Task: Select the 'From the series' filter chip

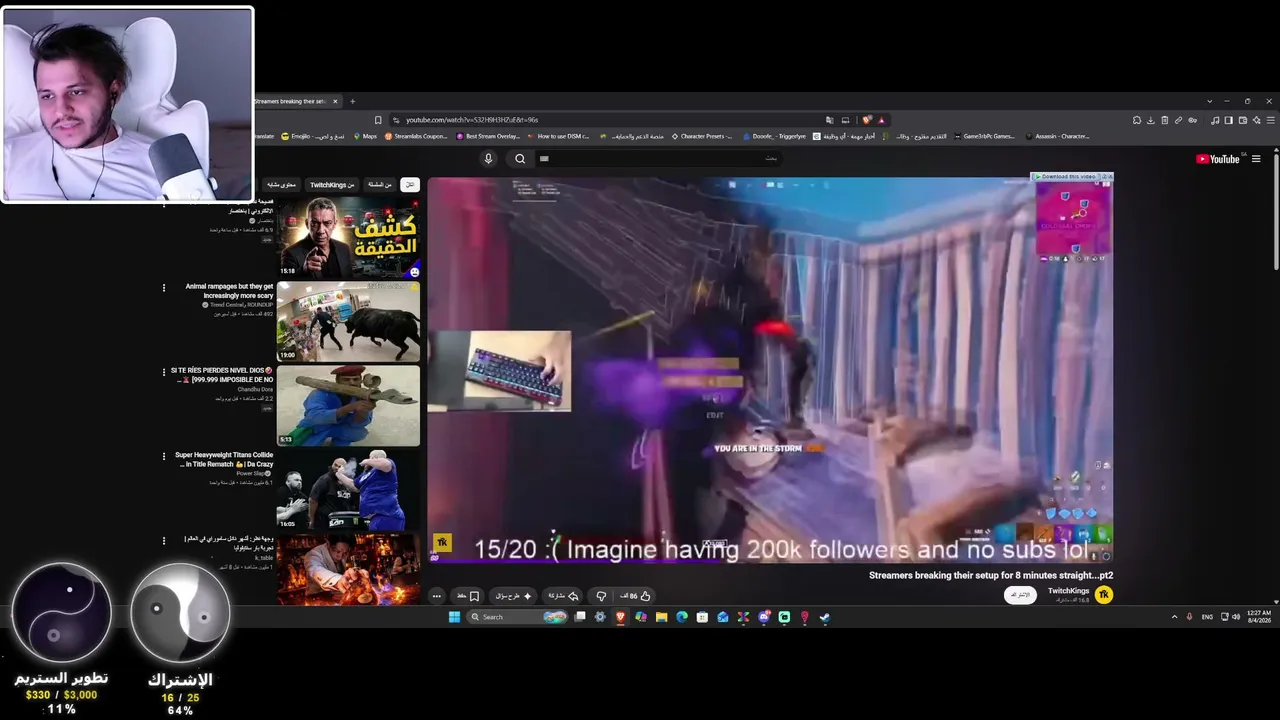Action: pos(380,185)
